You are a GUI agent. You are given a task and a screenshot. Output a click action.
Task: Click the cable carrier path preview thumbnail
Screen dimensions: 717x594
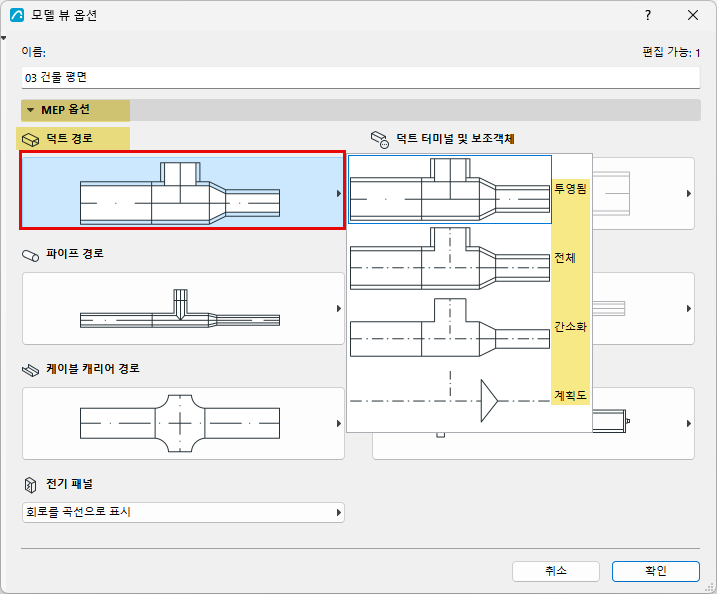click(x=180, y=423)
